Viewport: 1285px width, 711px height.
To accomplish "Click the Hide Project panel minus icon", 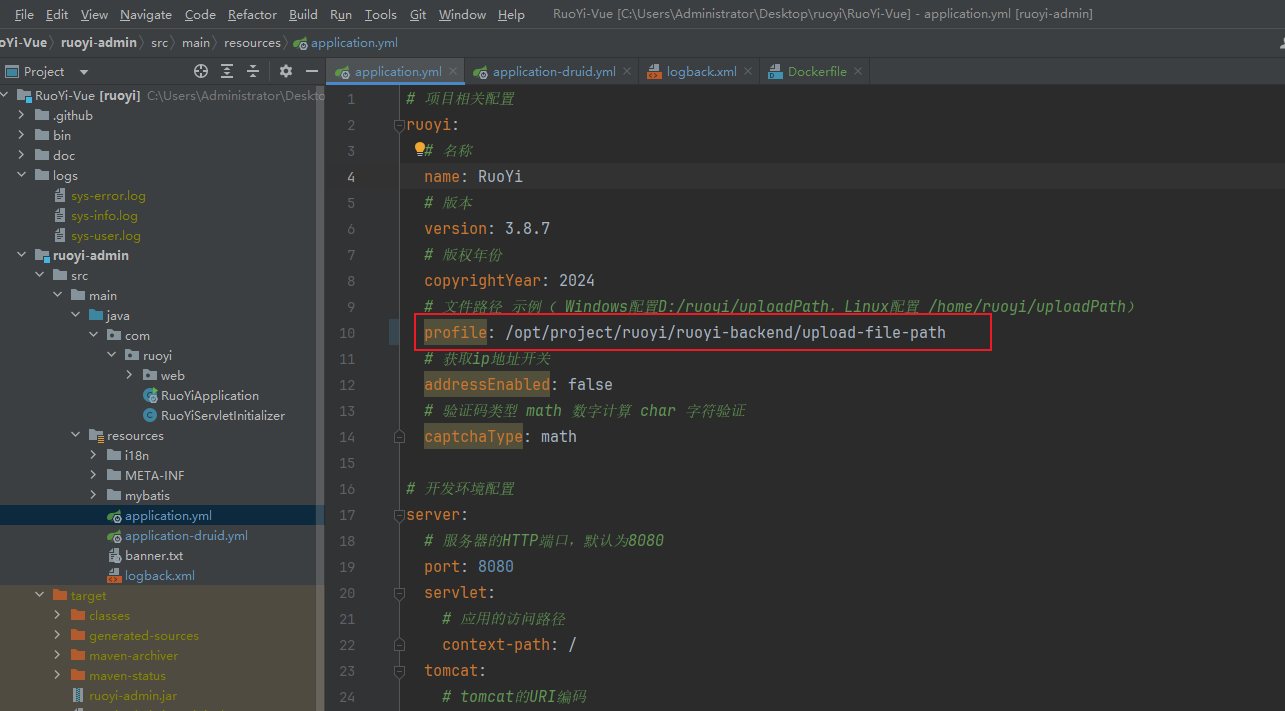I will [x=312, y=71].
